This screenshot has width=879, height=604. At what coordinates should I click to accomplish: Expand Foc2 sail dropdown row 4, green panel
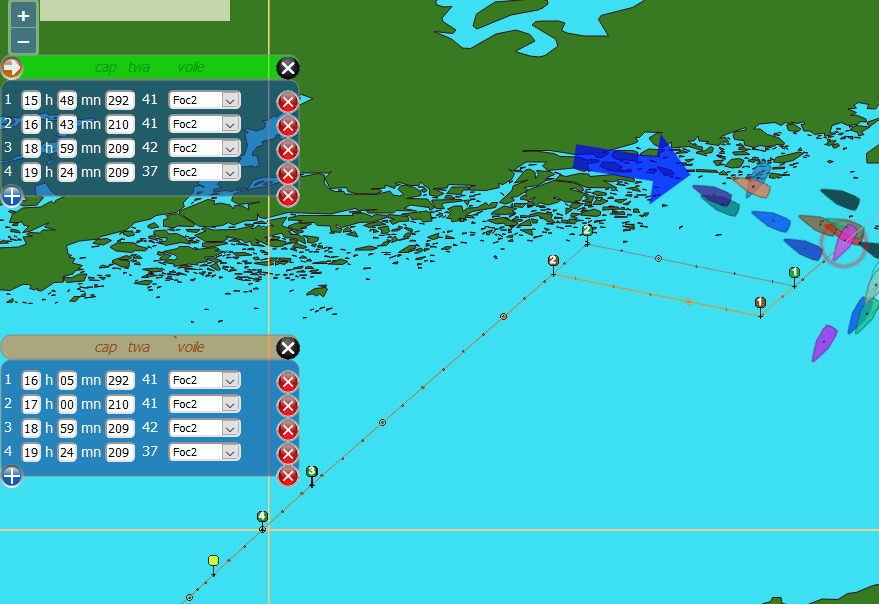click(230, 172)
